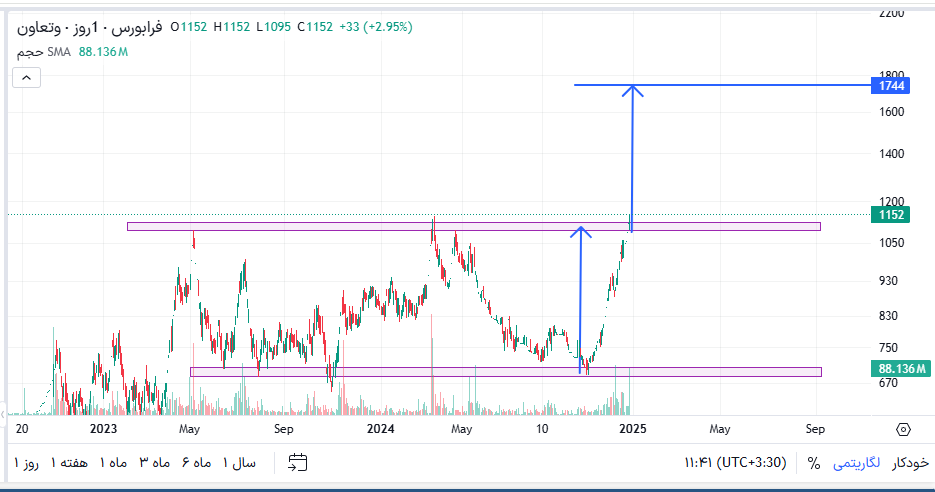Click the 2025 label on the time axis

[633, 429]
